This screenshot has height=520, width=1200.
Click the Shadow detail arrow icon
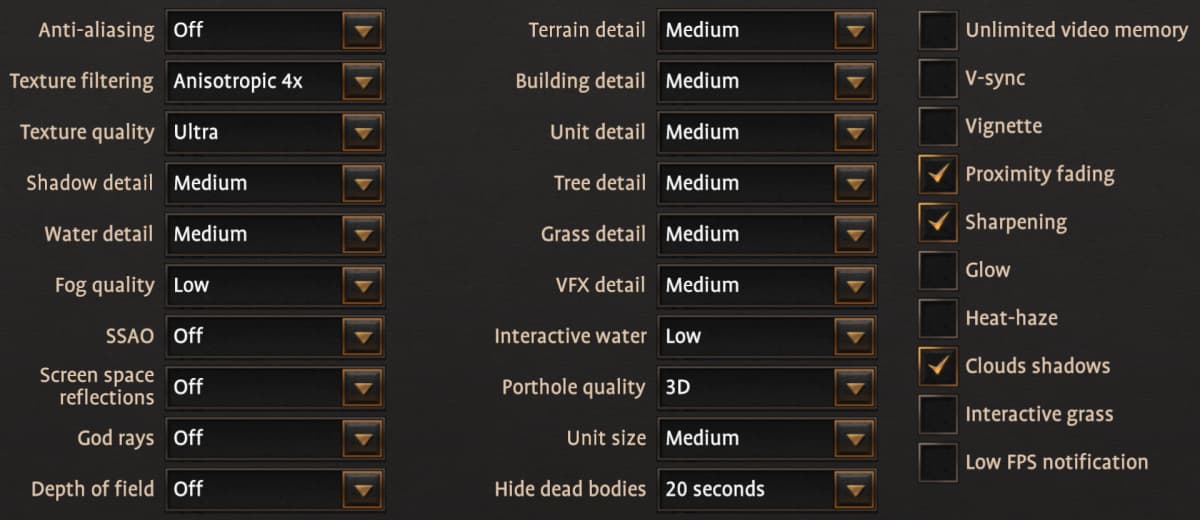pyautogui.click(x=361, y=184)
